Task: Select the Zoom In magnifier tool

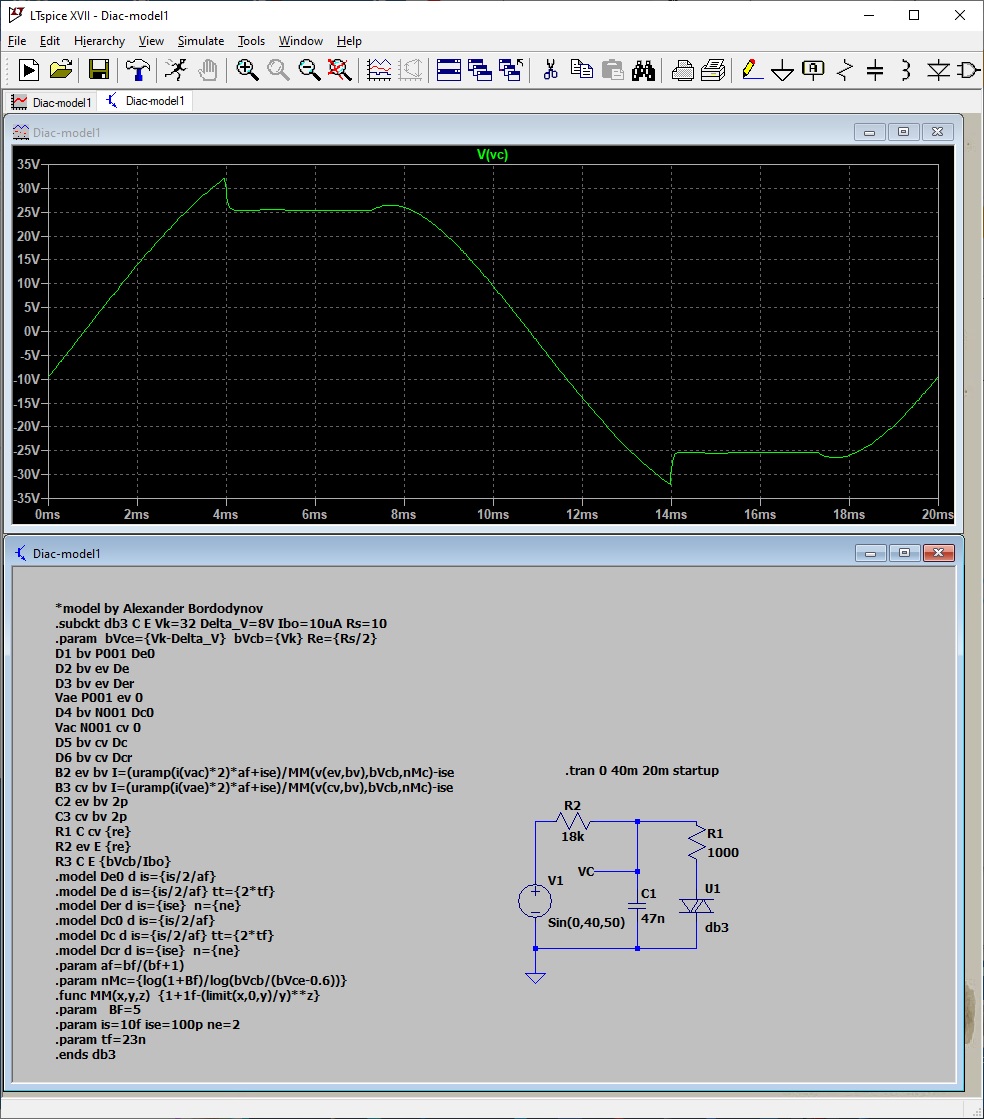Action: (x=247, y=70)
